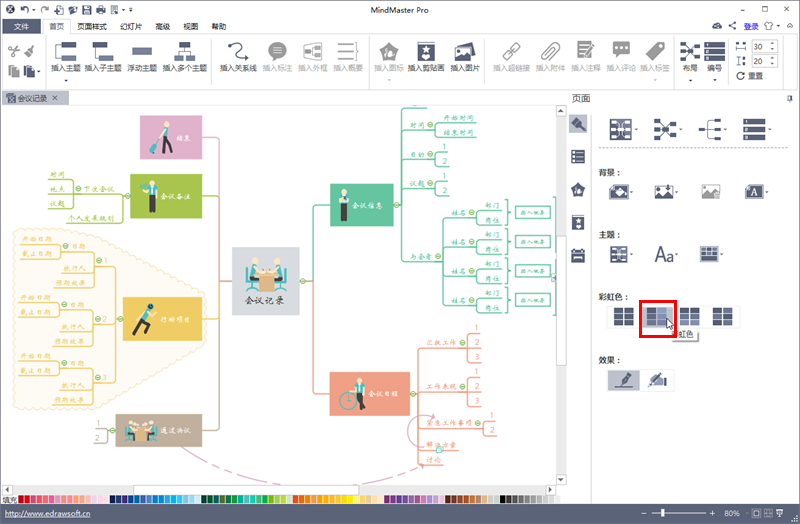Switch to the 视图 tab
This screenshot has height=524, width=800.
(x=190, y=27)
